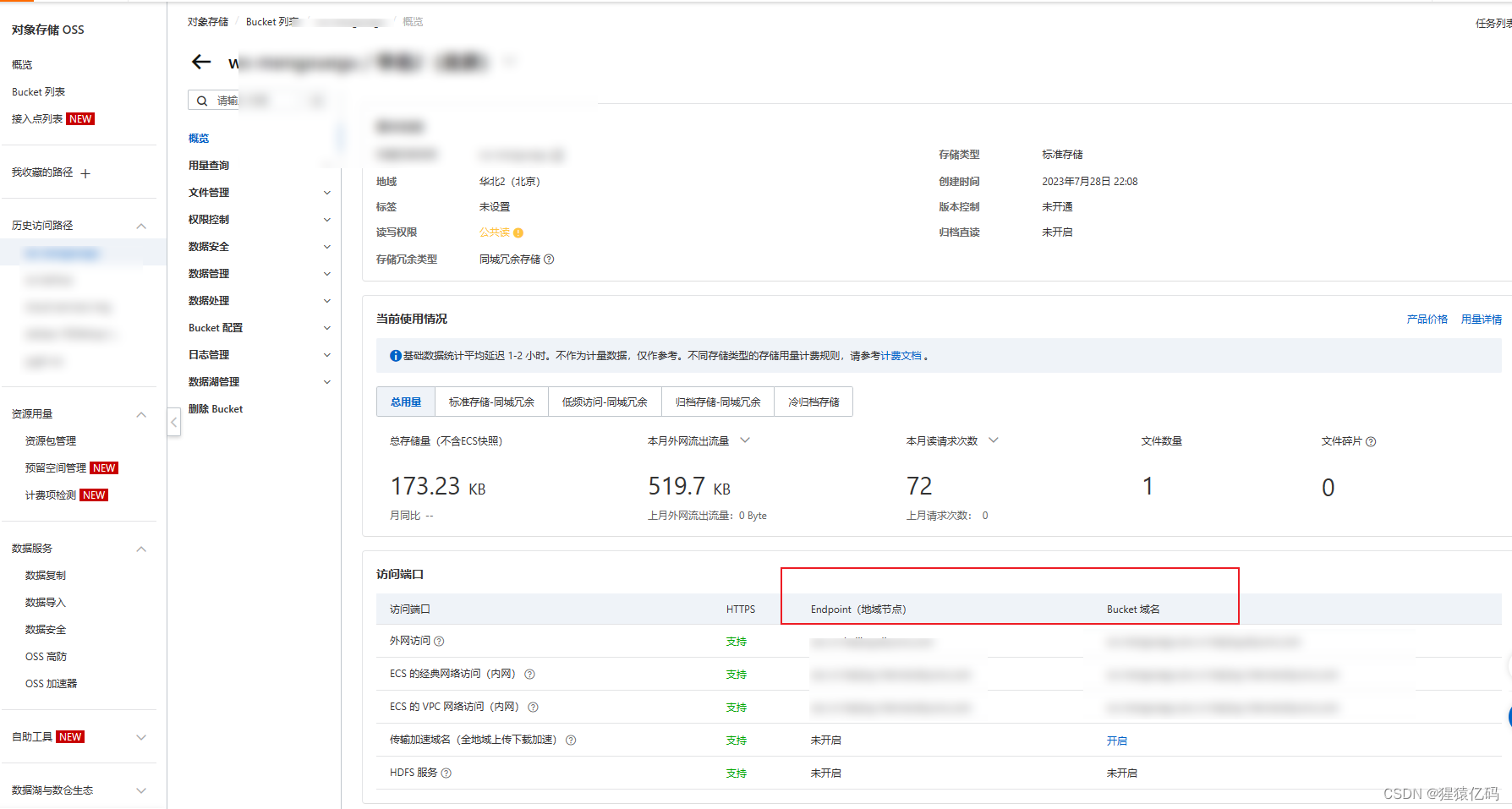Open 计费文档 link in notice
The height and width of the screenshot is (809, 1512).
[901, 356]
